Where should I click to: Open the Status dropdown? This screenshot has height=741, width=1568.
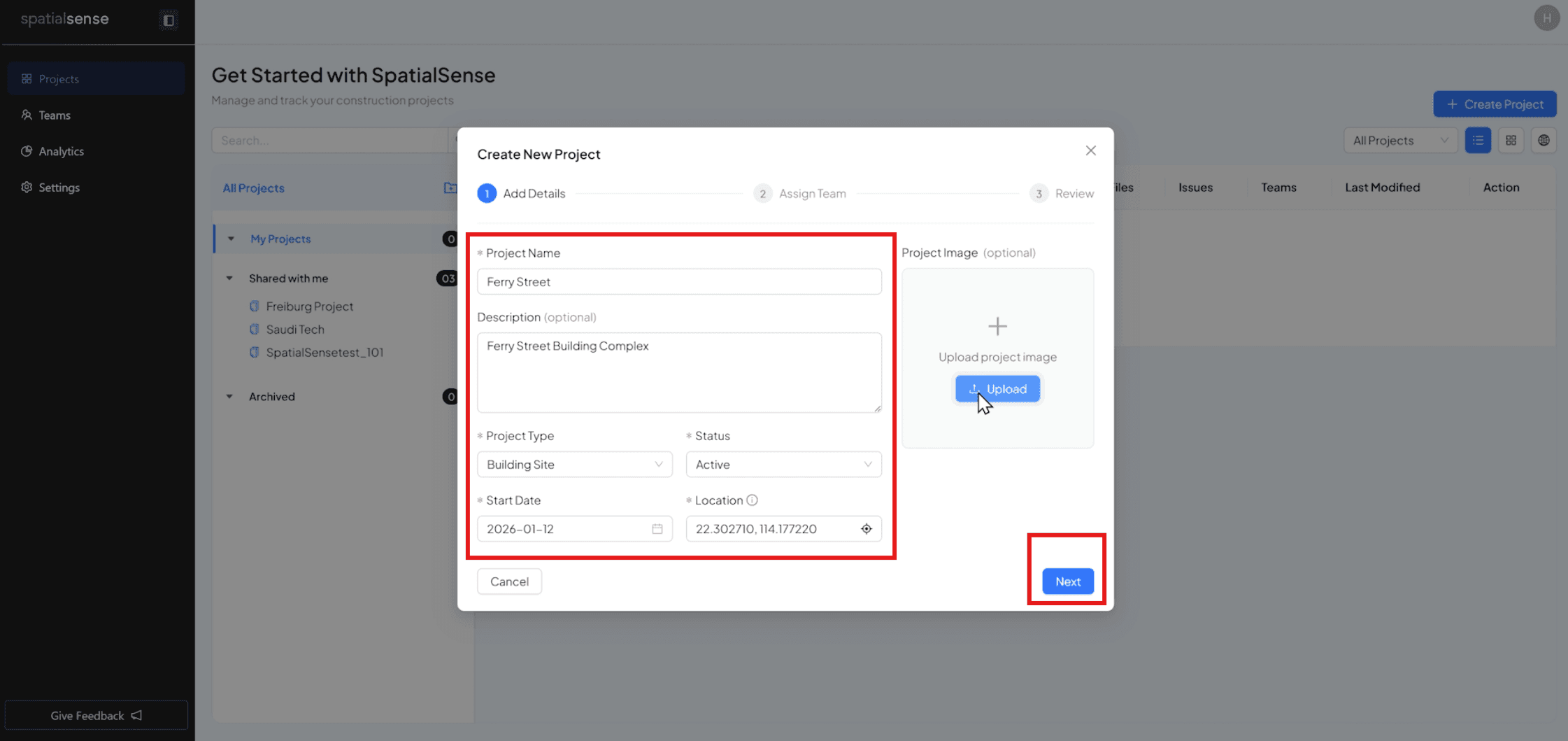783,464
